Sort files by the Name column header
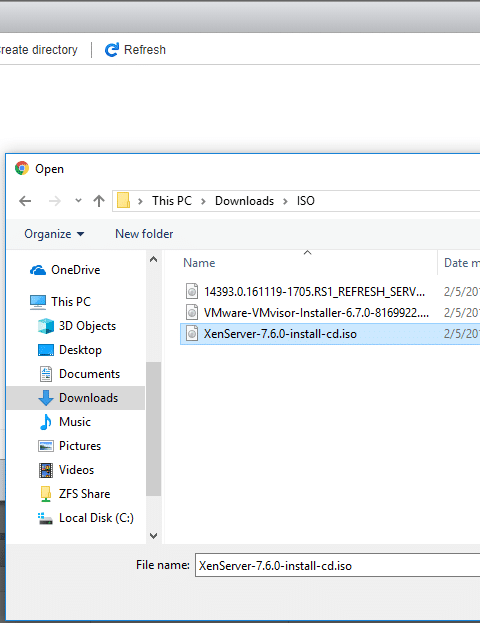The width and height of the screenshot is (480, 623). pos(199,263)
